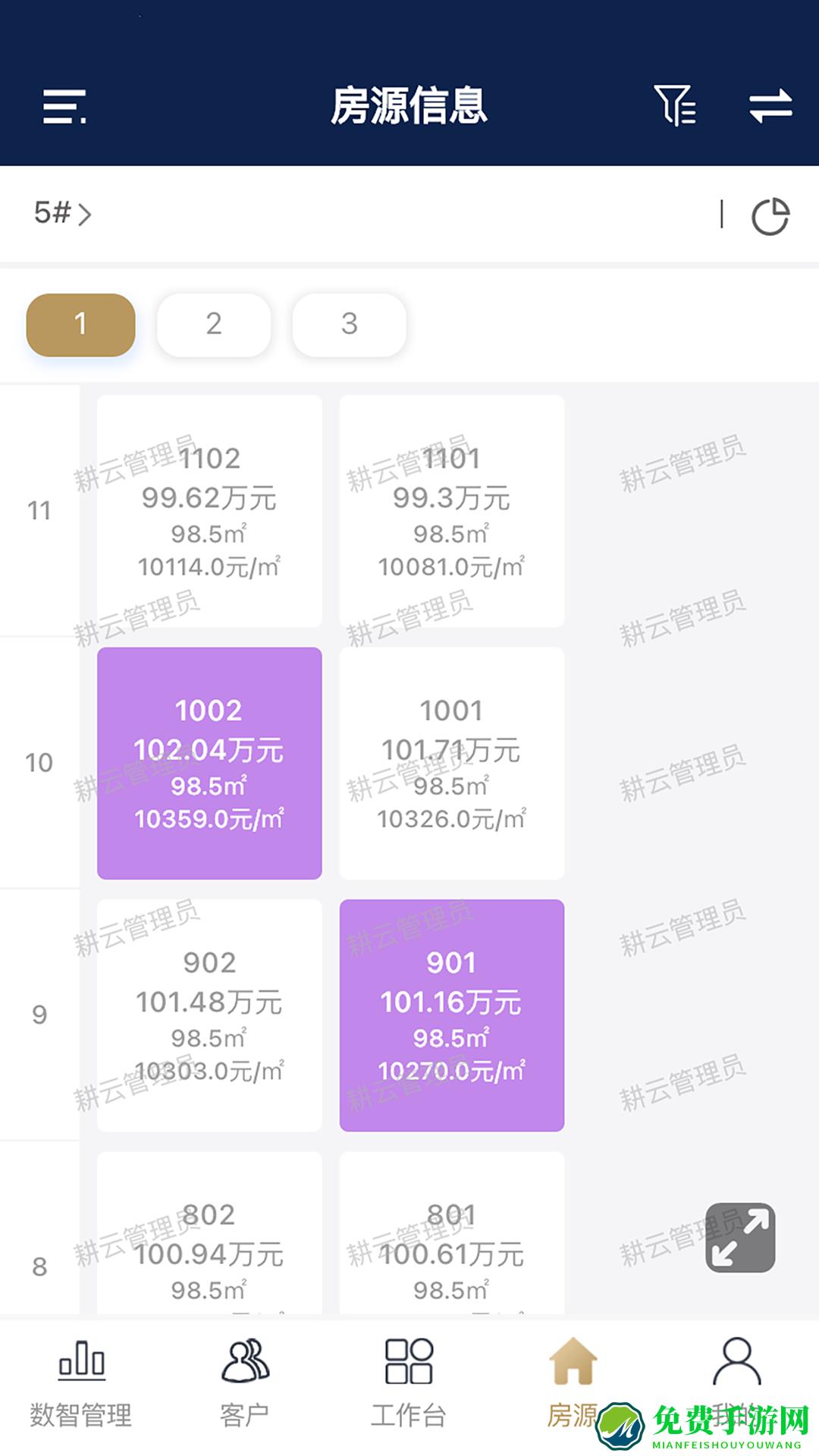Open room 1102 card
Image resolution: width=819 pixels, height=1456 pixels.
click(209, 511)
